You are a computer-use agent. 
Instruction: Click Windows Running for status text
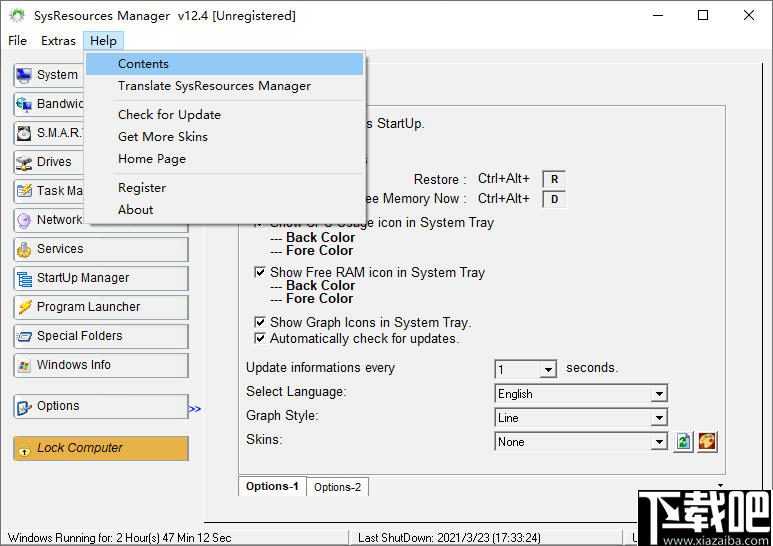119,538
